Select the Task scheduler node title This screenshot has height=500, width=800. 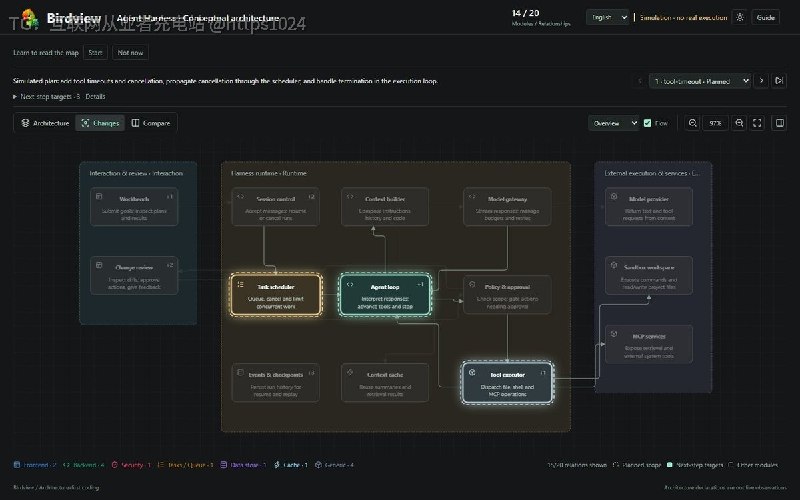click(276, 287)
